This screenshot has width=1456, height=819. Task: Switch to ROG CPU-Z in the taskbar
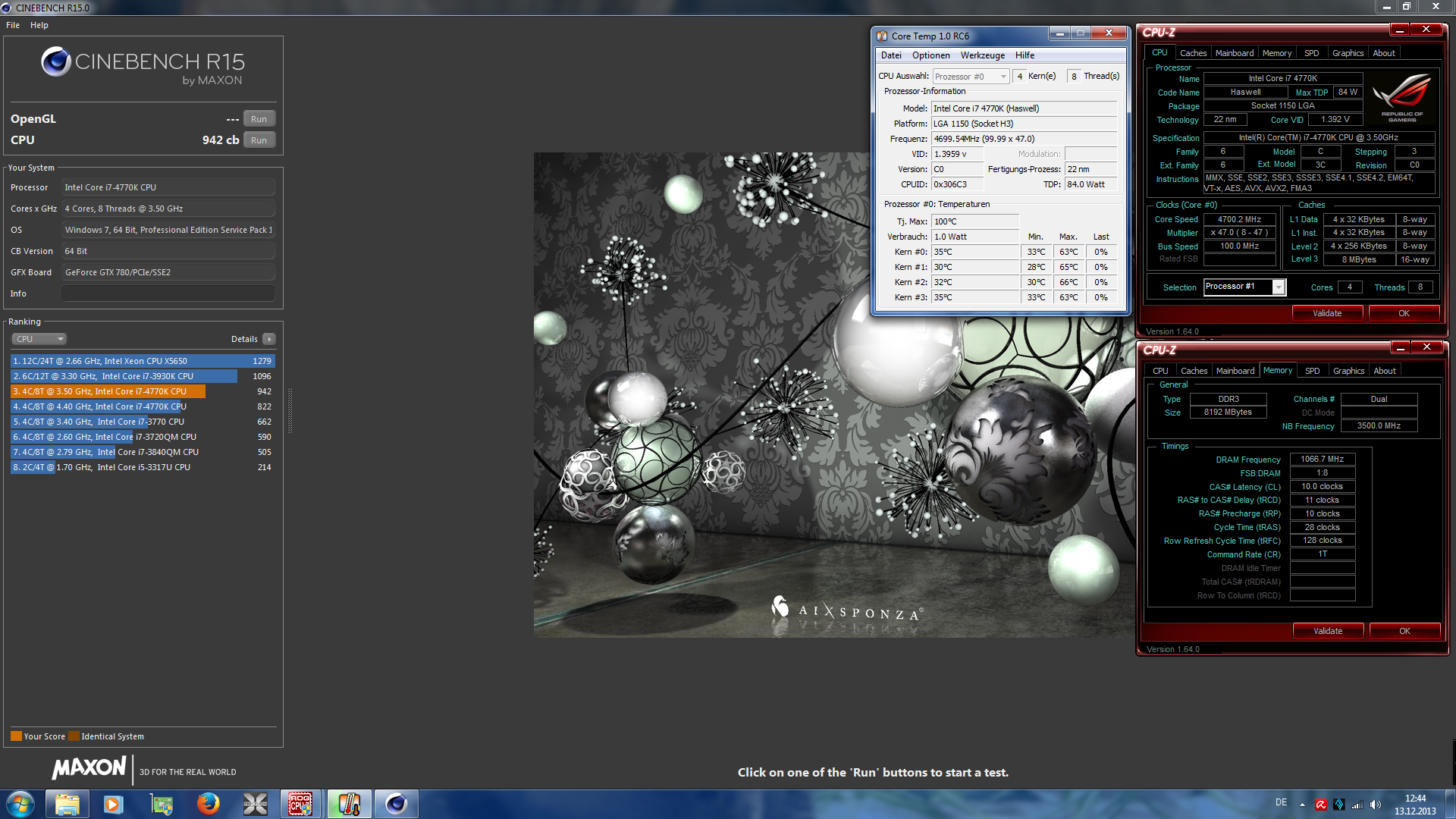pyautogui.click(x=301, y=804)
